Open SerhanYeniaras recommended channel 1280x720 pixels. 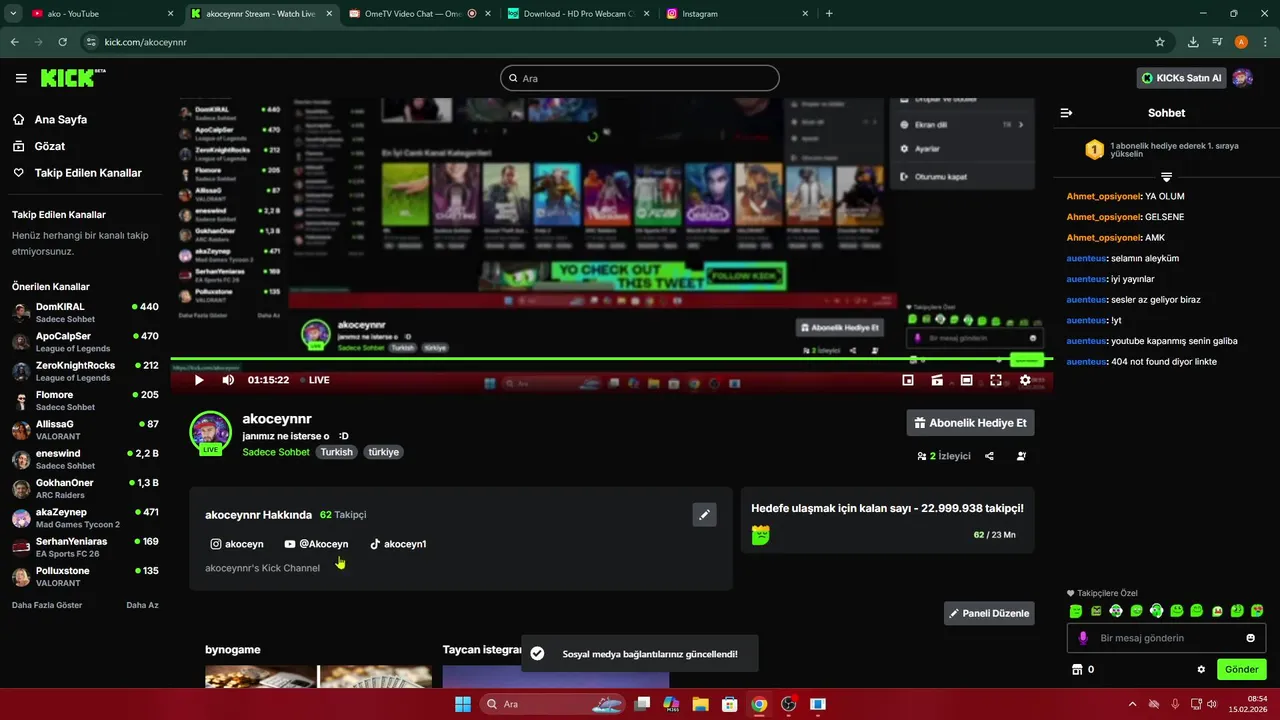point(85,547)
